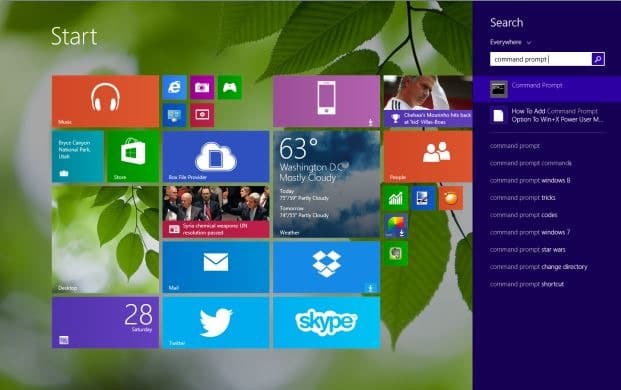Open the pink Camera tile
The height and width of the screenshot is (390, 621).
point(202,88)
